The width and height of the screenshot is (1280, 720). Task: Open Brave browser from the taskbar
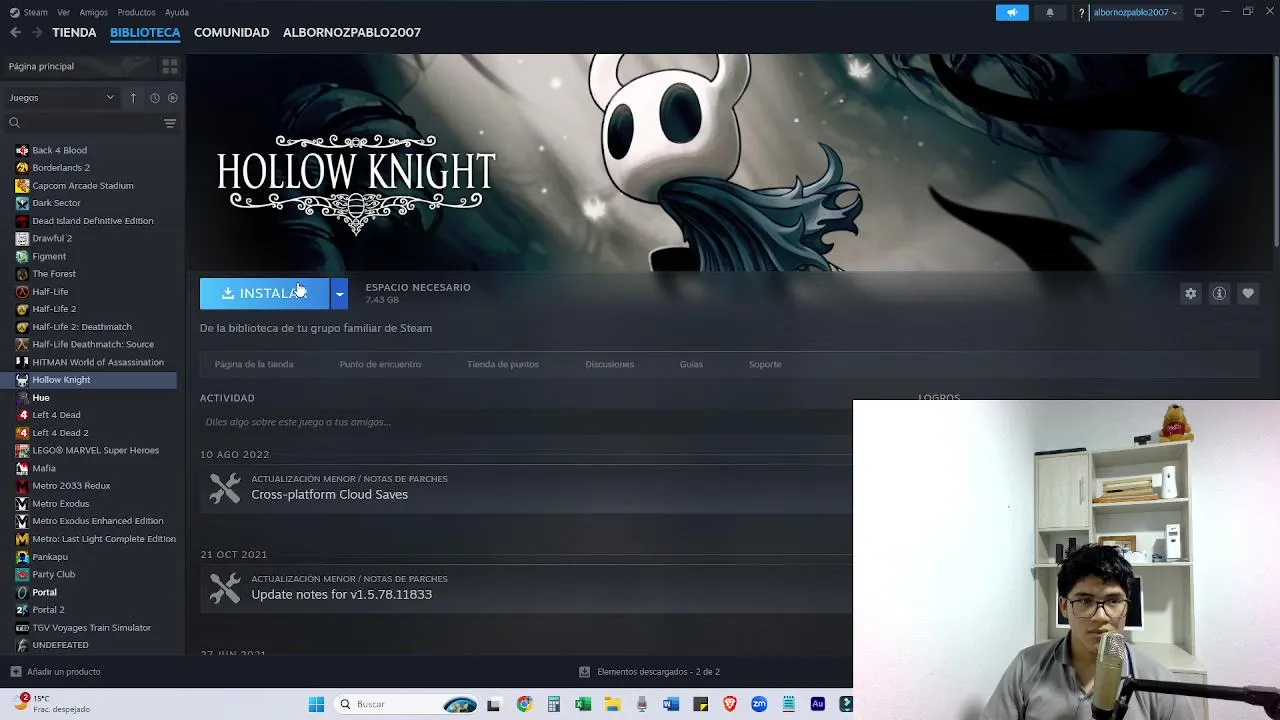[730, 704]
